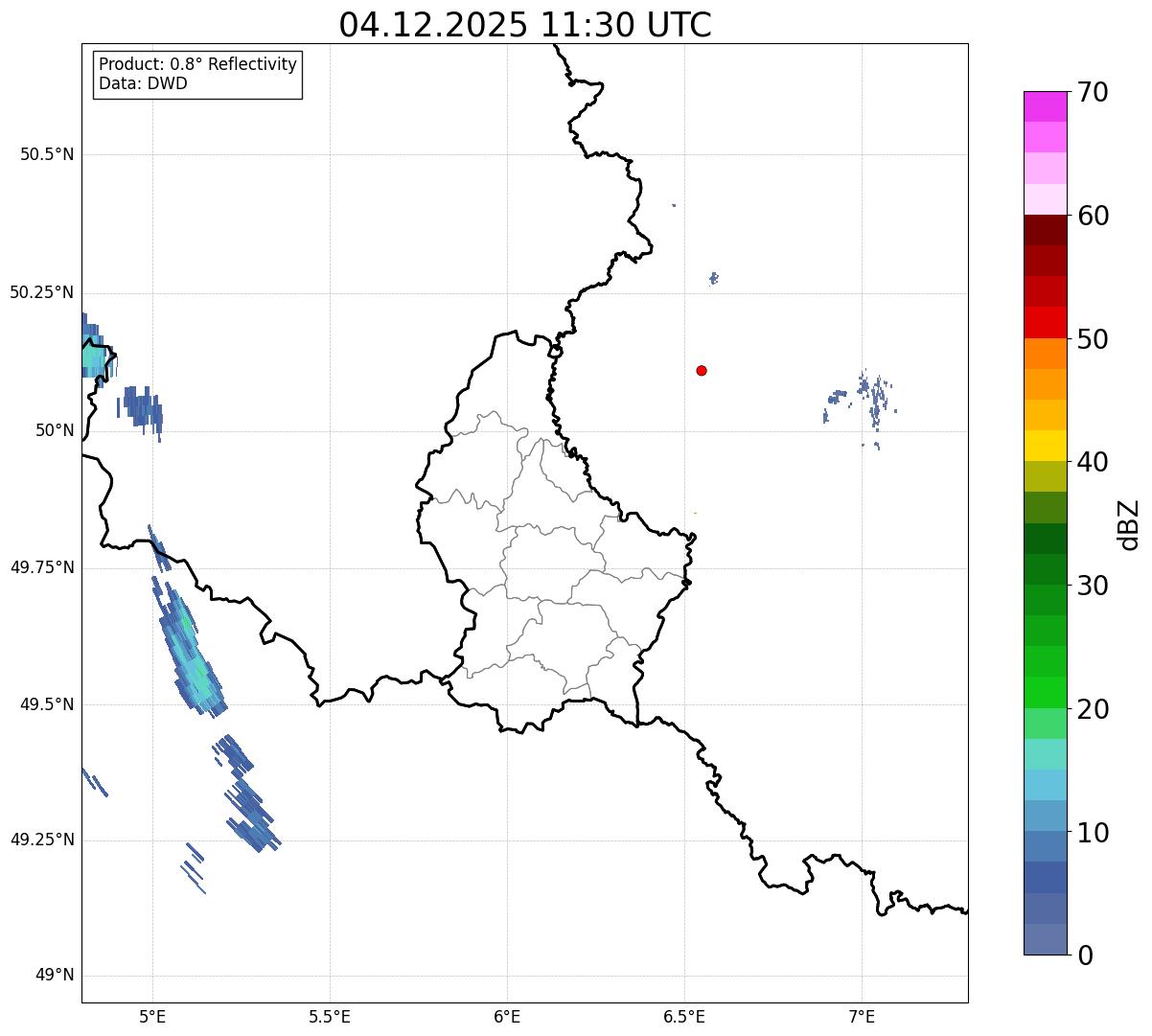Click the 50.25°N latitude label
Viewport: 1152px width, 1036px height.
[x=41, y=292]
